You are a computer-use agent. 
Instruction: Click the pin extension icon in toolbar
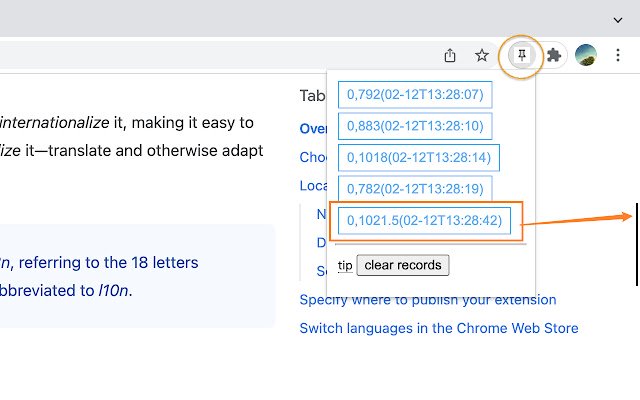click(522, 55)
